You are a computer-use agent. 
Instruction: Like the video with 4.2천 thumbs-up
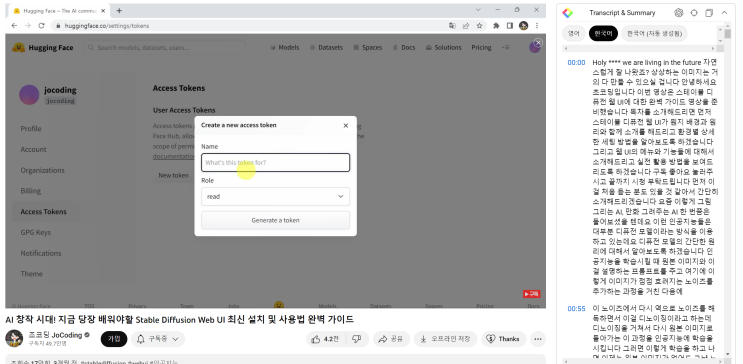pos(326,339)
